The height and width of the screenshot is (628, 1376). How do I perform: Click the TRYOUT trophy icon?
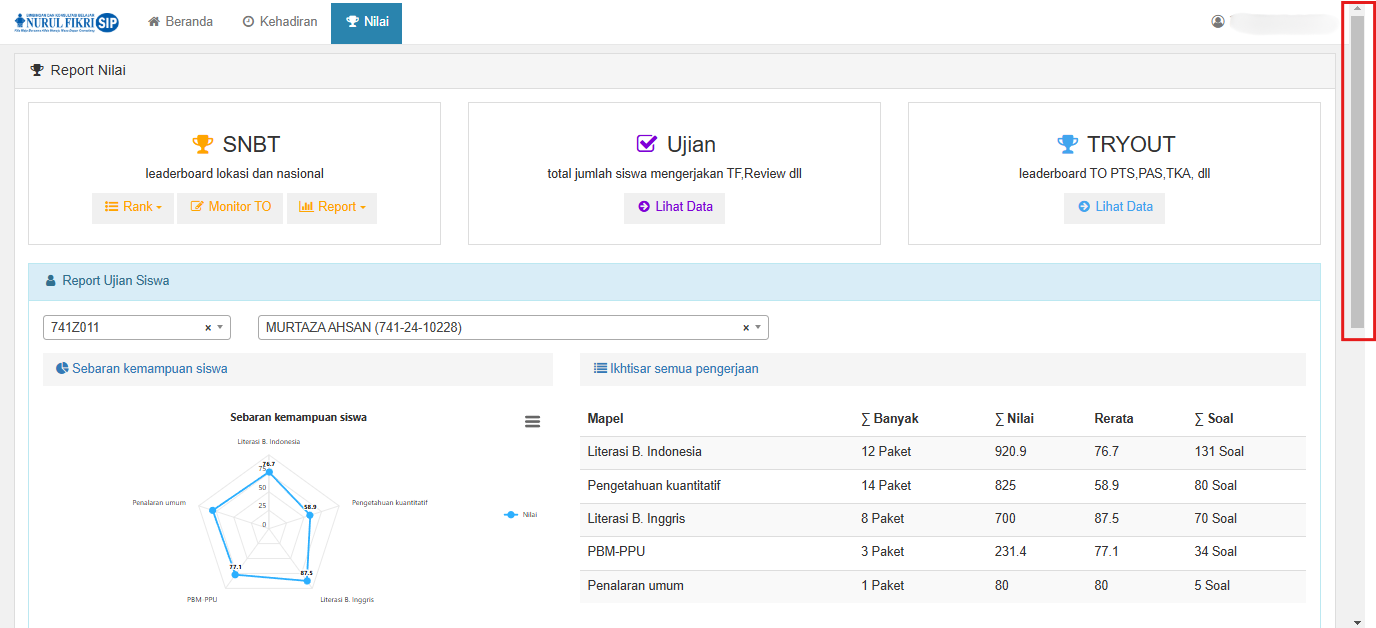pos(1068,145)
